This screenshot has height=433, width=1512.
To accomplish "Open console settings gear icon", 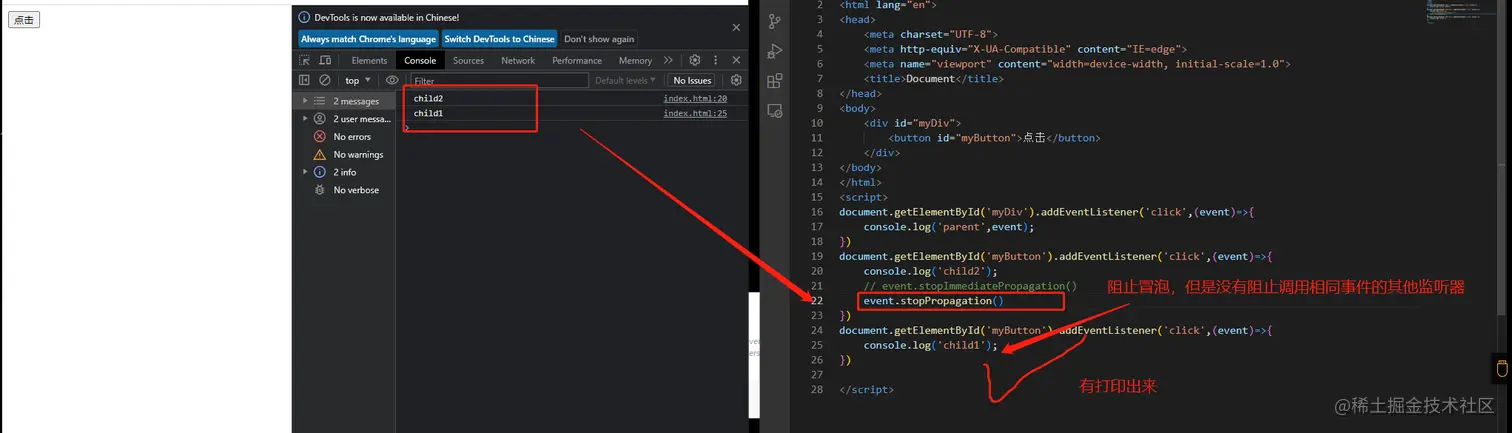I will coord(736,80).
